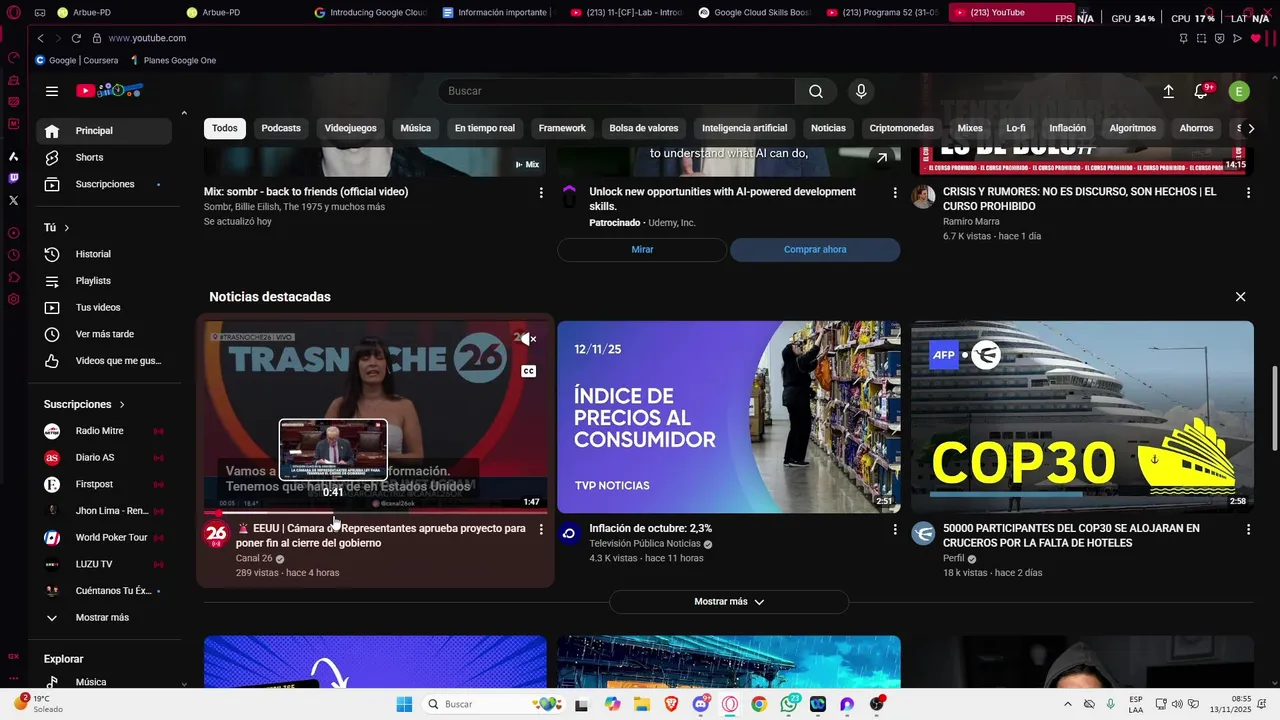
Task: Open Shorts in the sidebar
Action: pyautogui.click(x=104, y=157)
